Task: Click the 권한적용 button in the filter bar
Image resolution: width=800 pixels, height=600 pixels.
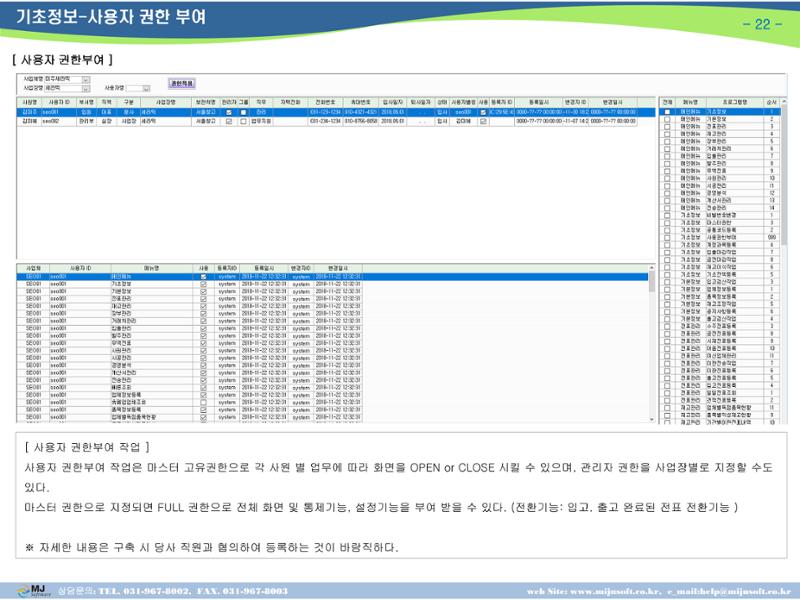Action: (x=181, y=83)
